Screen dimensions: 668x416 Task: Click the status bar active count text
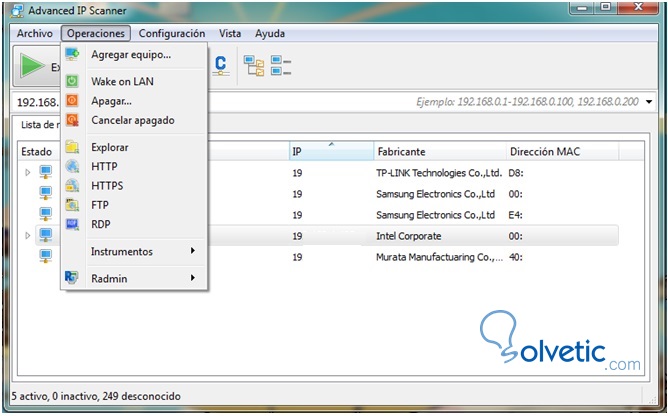(96, 396)
